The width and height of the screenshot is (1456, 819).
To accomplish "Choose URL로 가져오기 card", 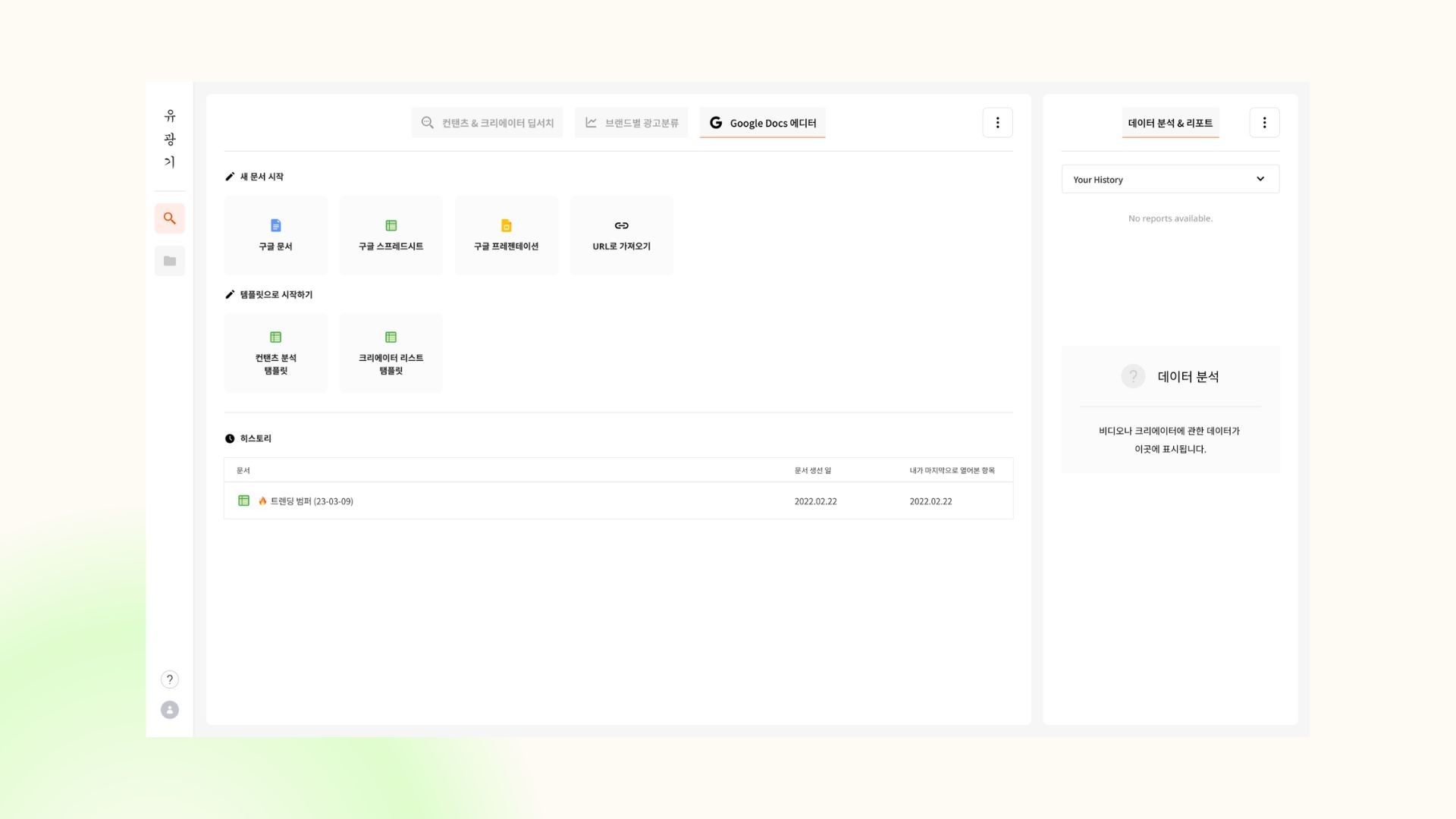I will 622,235.
